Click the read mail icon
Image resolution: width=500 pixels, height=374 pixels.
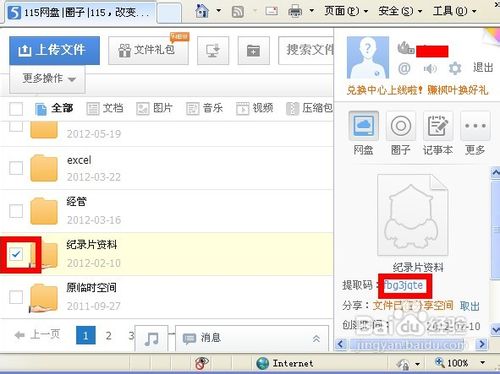coord(271,11)
